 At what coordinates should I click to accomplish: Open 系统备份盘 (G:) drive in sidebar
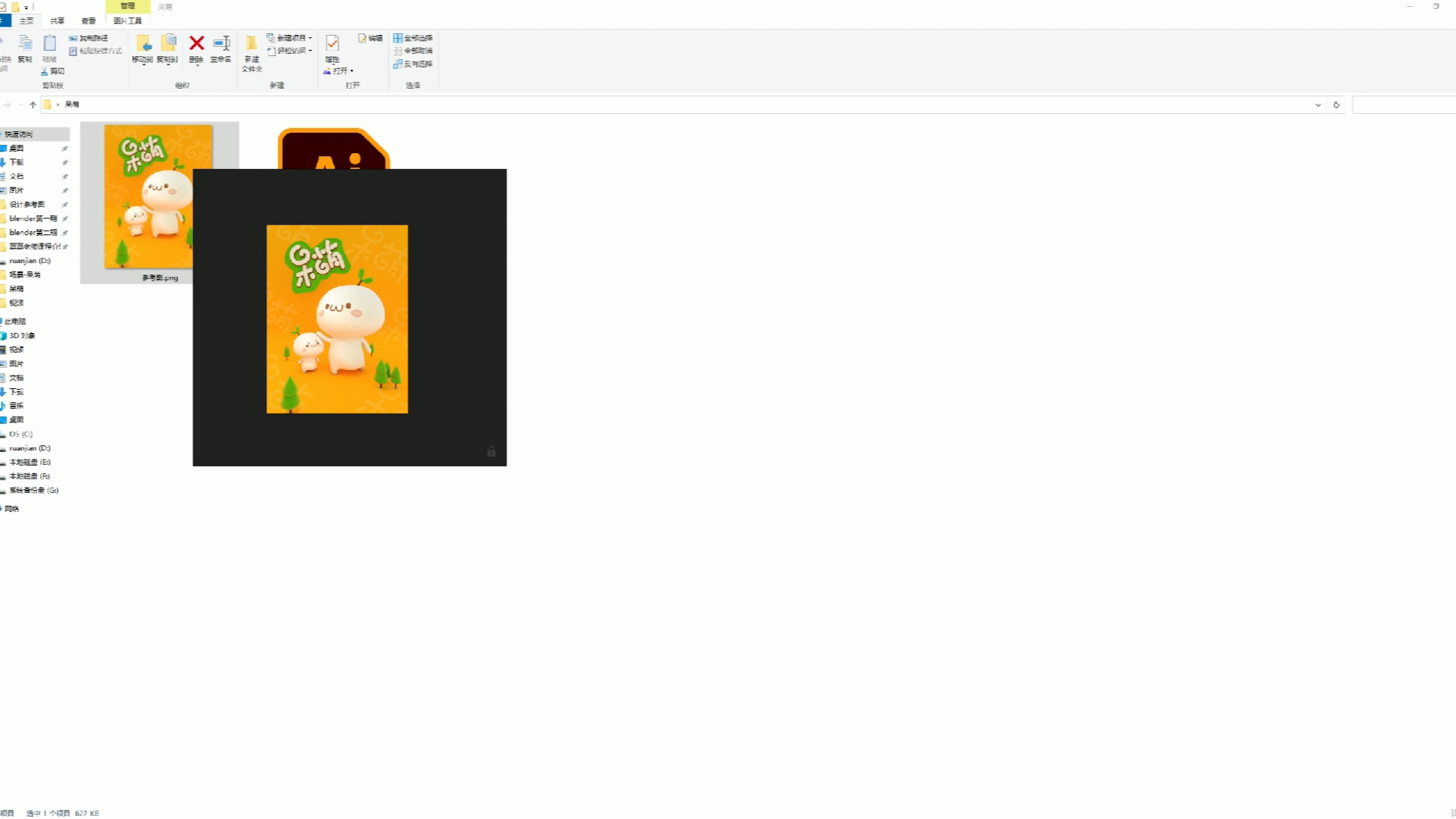(x=34, y=490)
